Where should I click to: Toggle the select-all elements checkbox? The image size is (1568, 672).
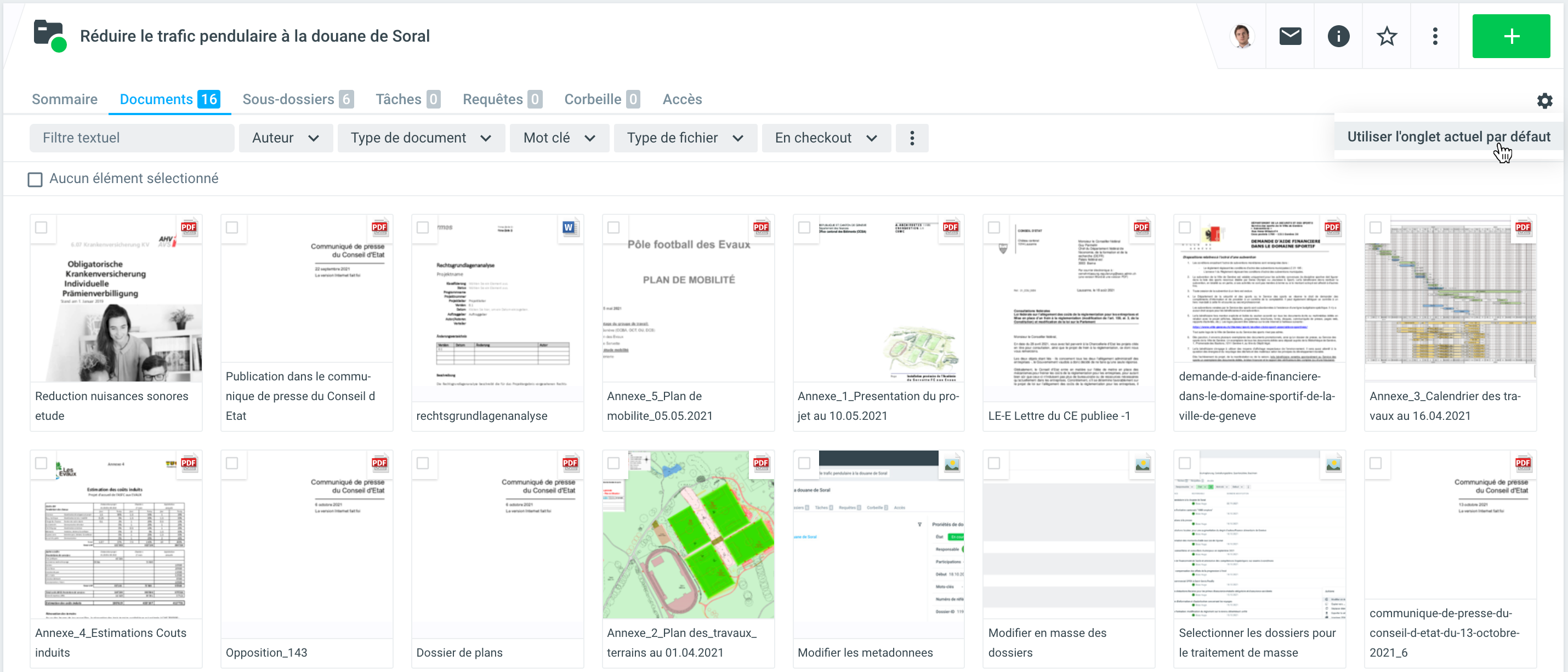[35, 180]
